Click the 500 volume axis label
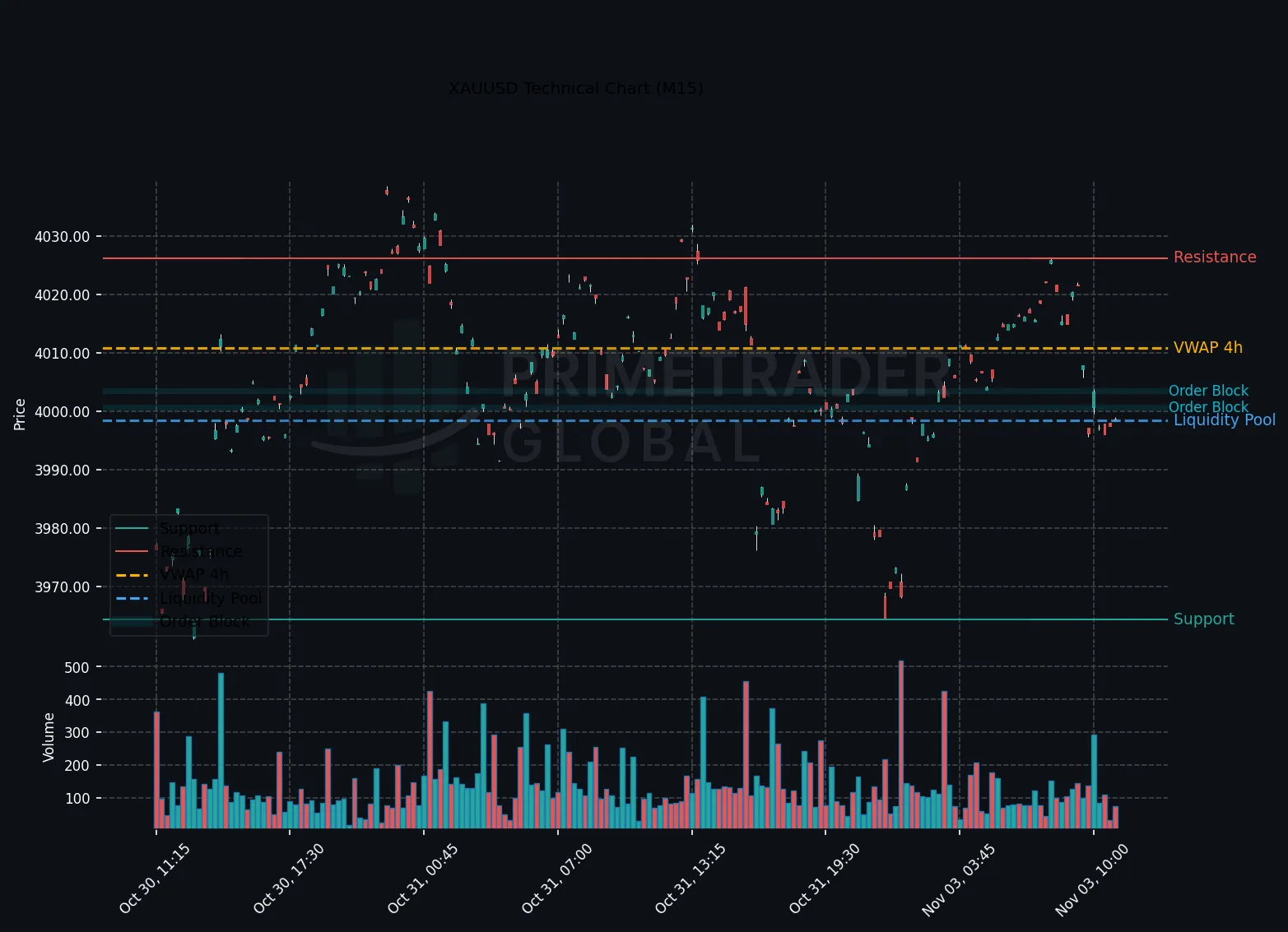The height and width of the screenshot is (932, 1288). pos(77,667)
